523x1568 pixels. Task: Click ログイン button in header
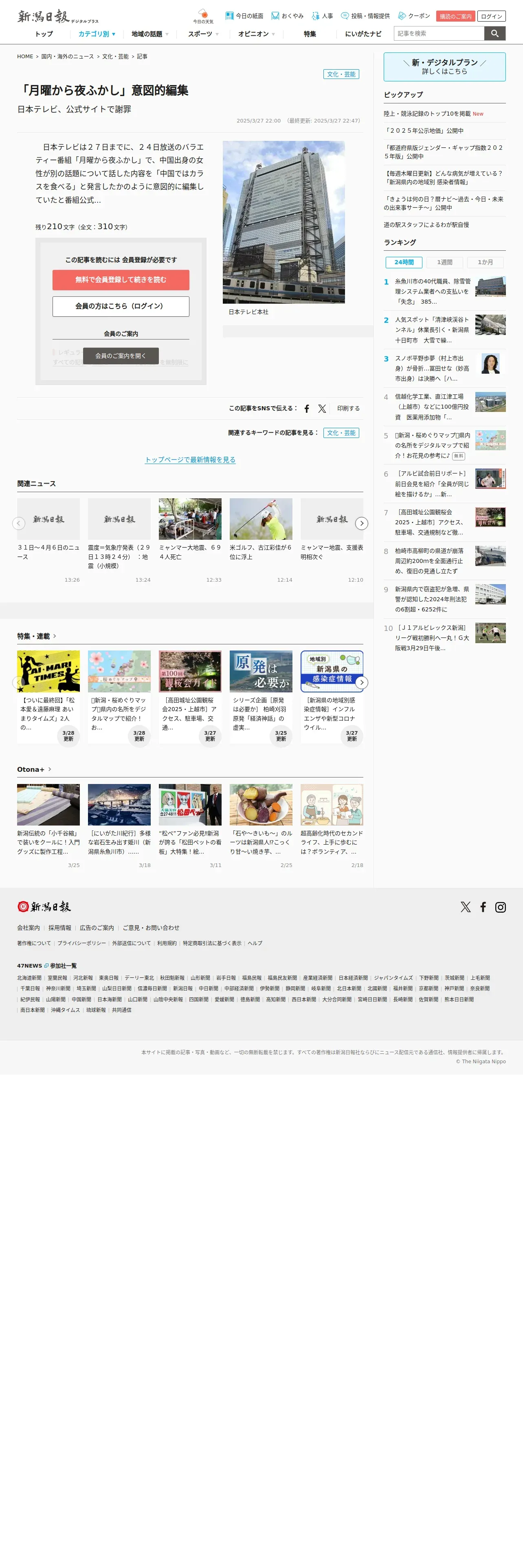491,16
